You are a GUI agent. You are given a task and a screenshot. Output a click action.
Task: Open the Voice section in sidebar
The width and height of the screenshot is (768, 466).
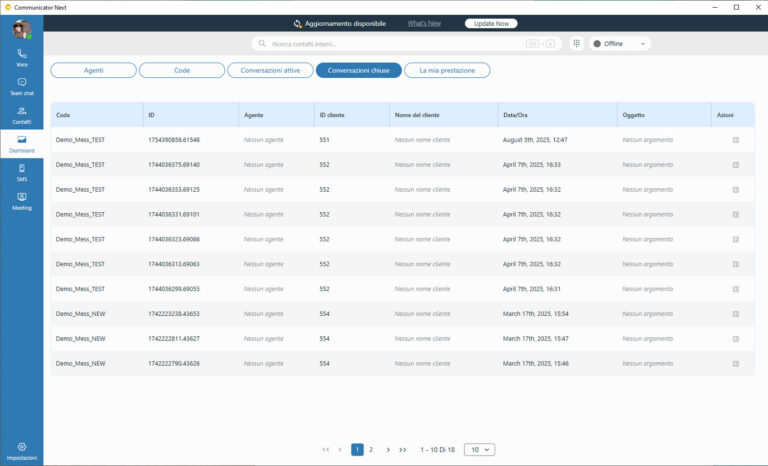tap(22, 57)
